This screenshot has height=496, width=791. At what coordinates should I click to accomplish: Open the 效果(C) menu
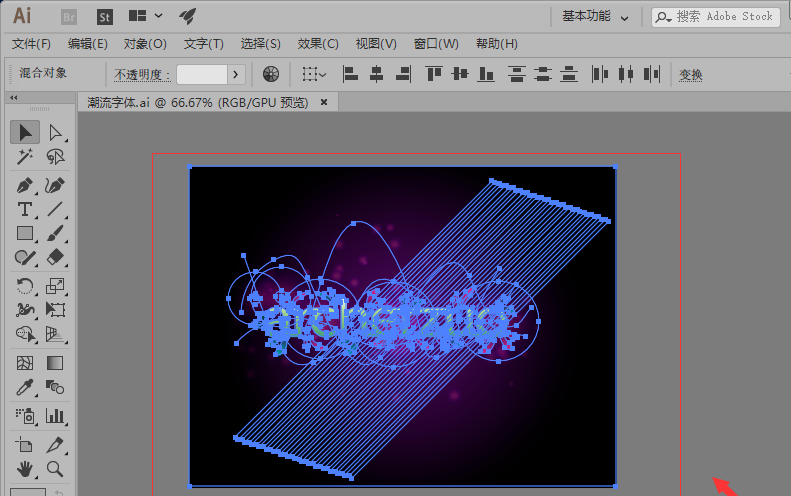tap(318, 44)
